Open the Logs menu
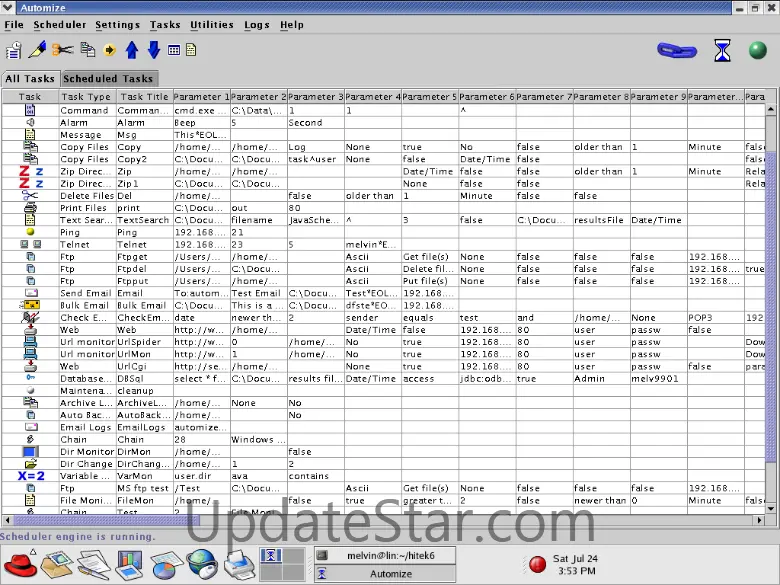 [x=256, y=24]
